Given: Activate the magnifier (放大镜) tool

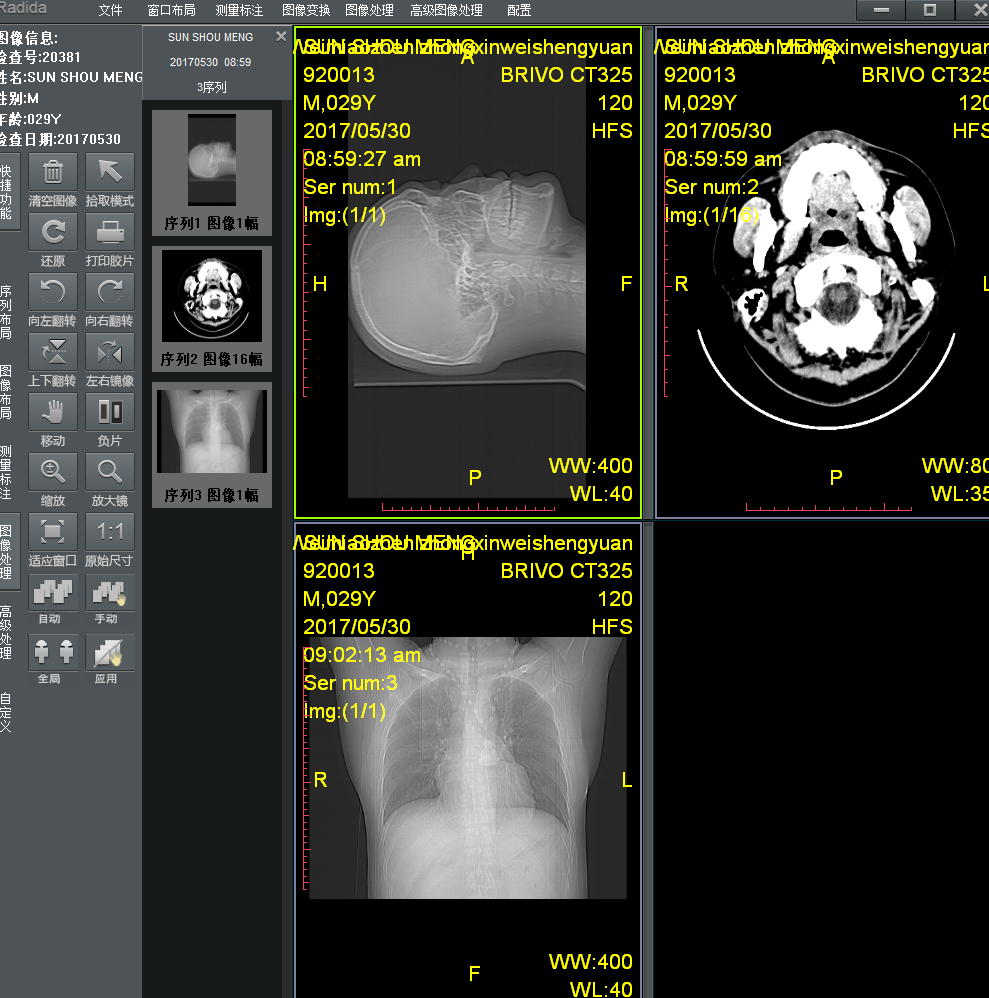Looking at the screenshot, I should [x=109, y=471].
